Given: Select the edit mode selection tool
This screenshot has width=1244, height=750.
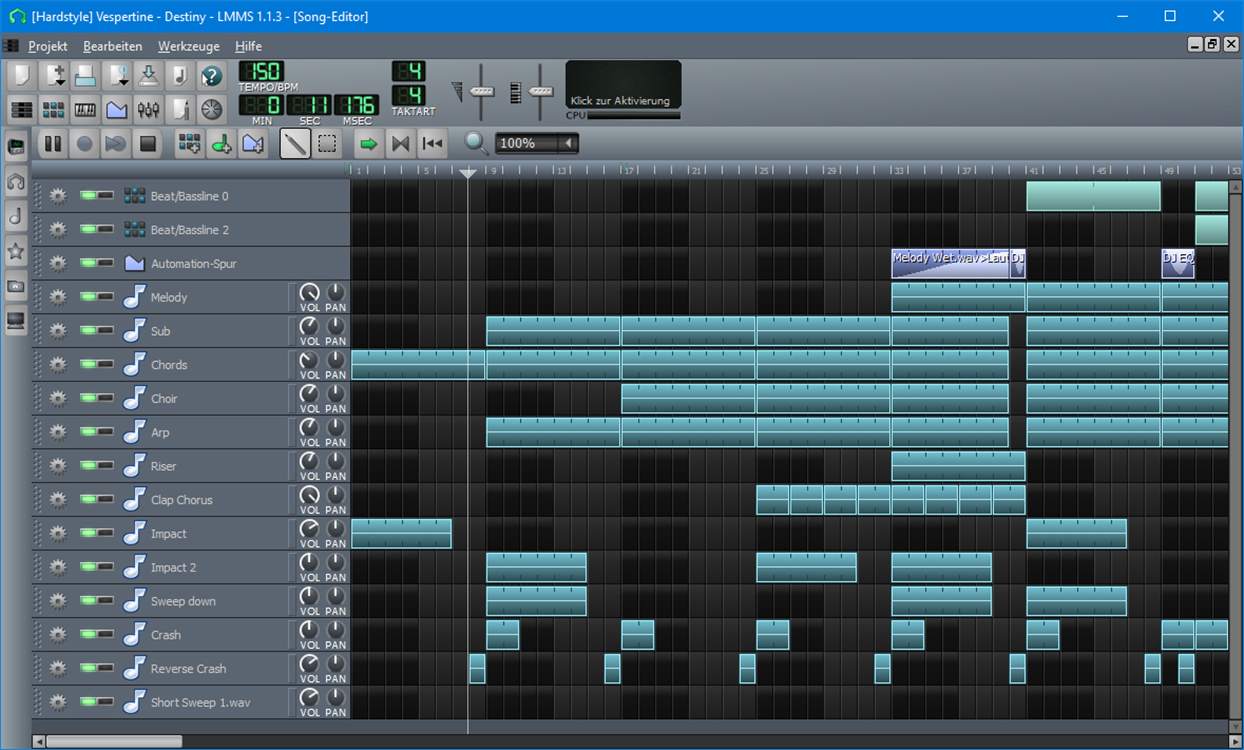Looking at the screenshot, I should (326, 144).
